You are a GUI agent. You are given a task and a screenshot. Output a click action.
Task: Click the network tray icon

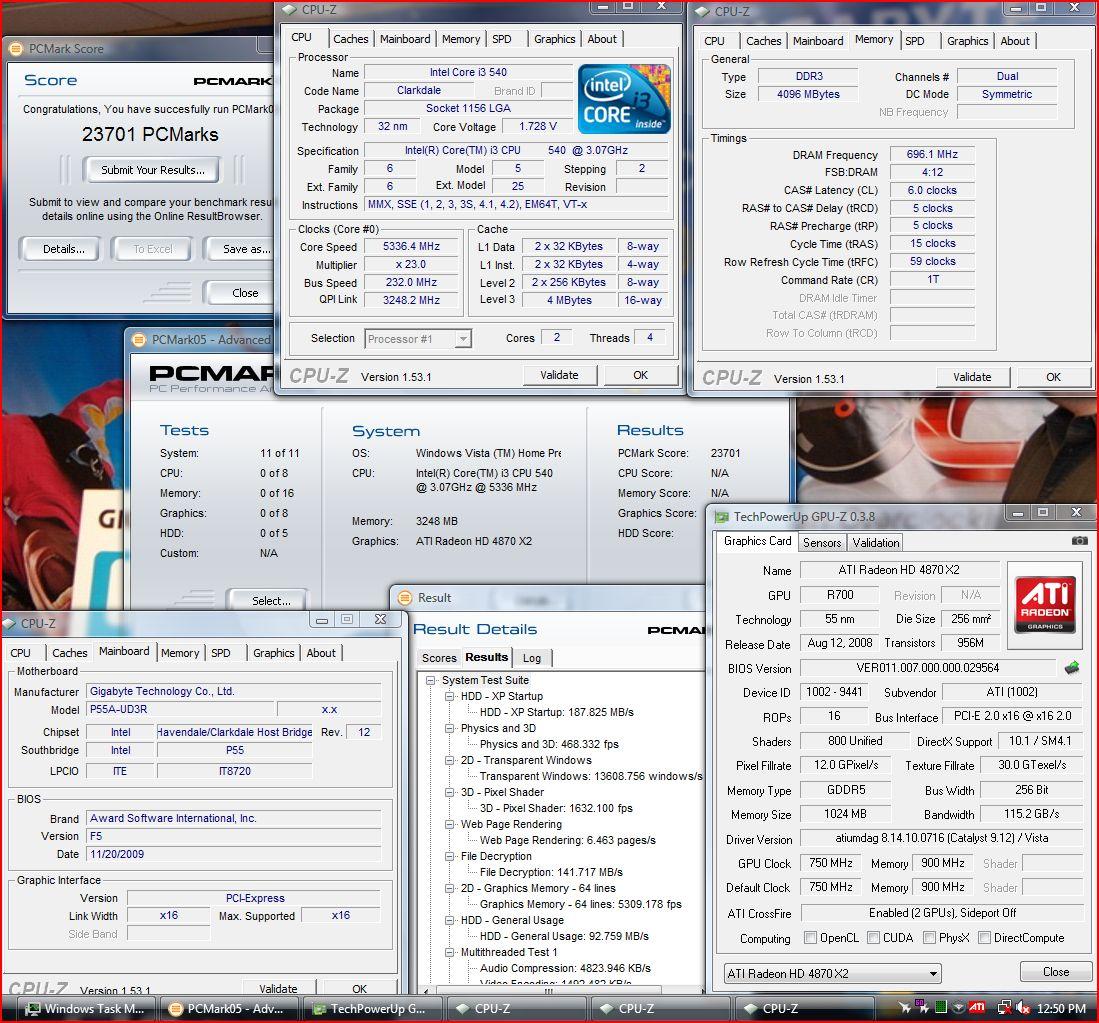click(x=1004, y=1008)
